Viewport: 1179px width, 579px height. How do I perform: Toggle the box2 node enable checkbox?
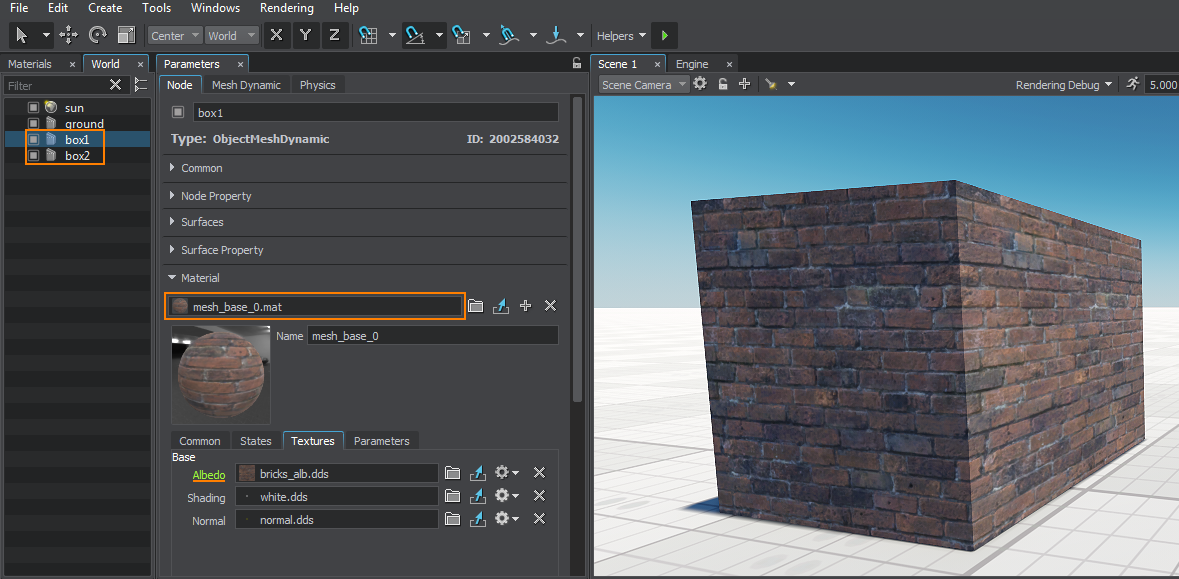33,156
